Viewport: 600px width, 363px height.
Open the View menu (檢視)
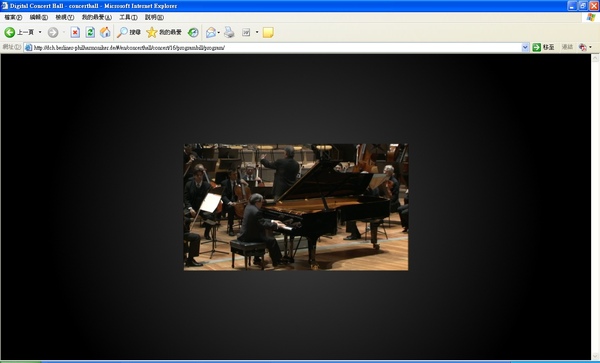click(65, 18)
